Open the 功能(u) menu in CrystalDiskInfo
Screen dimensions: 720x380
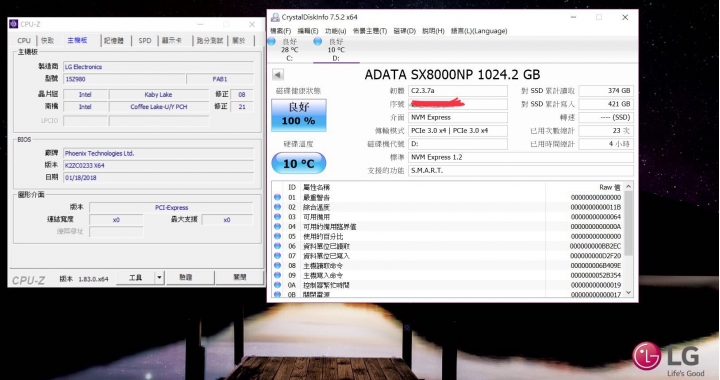coord(335,31)
